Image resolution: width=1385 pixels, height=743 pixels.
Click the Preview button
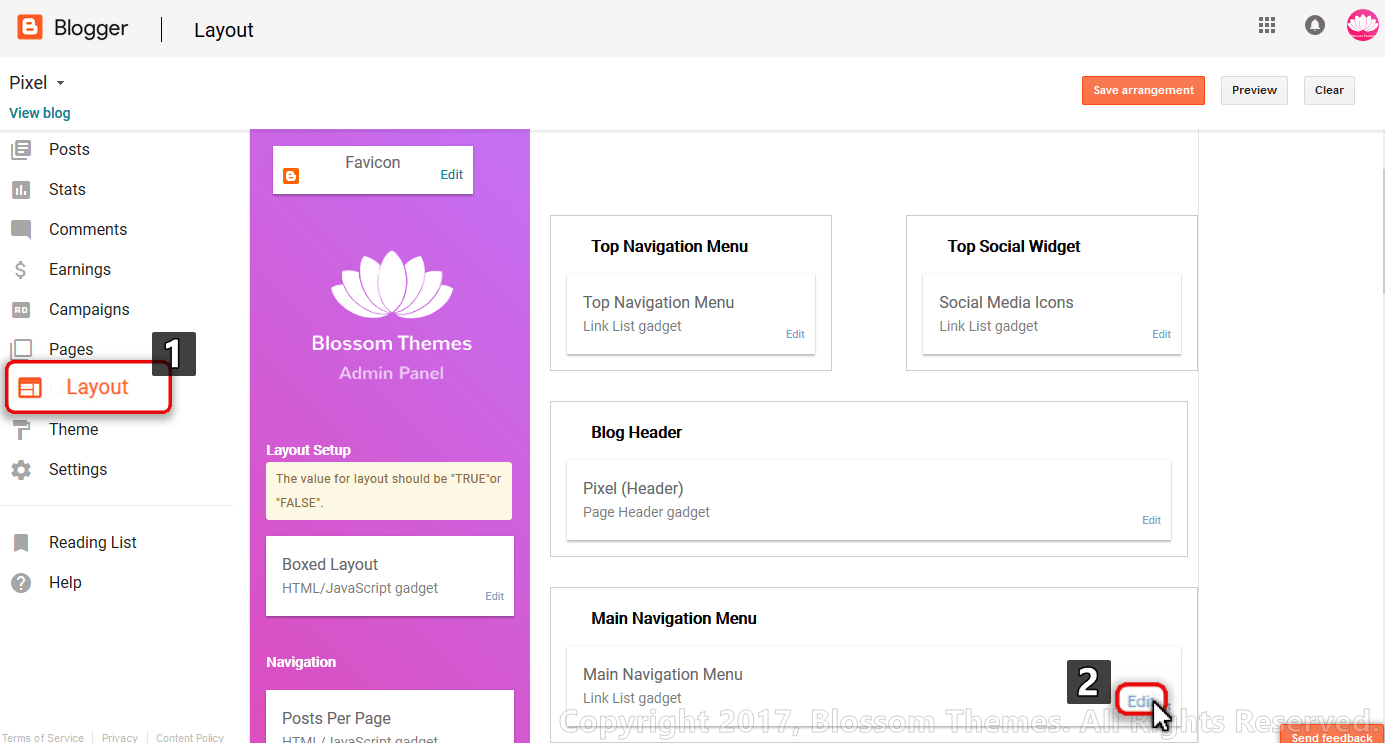pos(1254,90)
